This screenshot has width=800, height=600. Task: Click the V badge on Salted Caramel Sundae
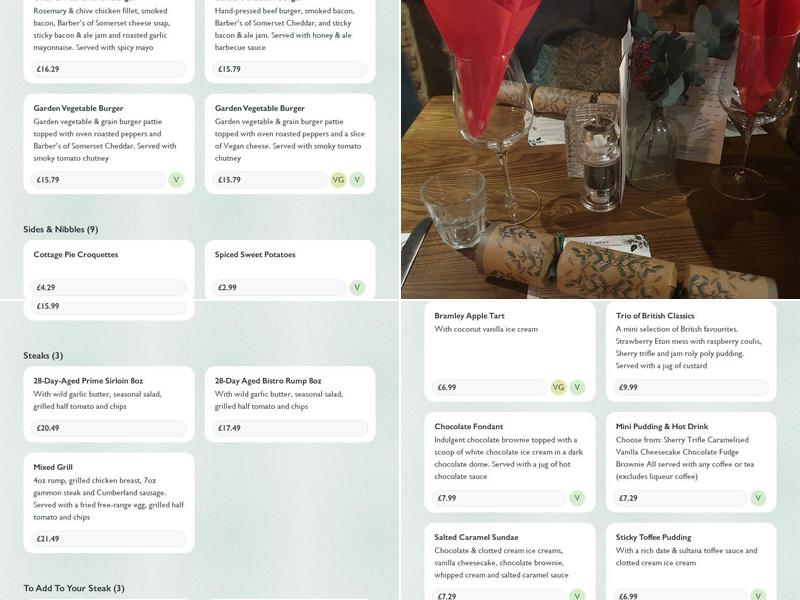coord(577,595)
